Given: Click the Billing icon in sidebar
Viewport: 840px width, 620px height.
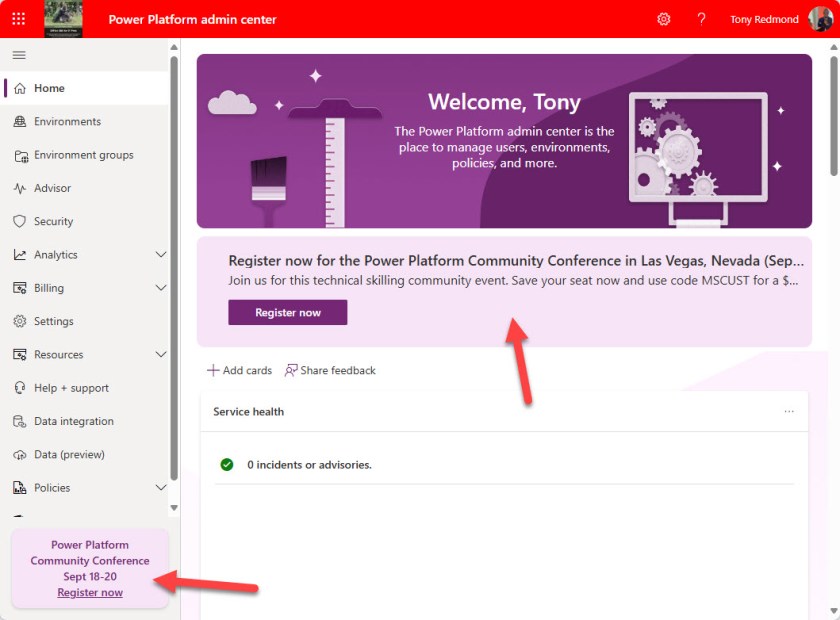Looking at the screenshot, I should tap(20, 288).
